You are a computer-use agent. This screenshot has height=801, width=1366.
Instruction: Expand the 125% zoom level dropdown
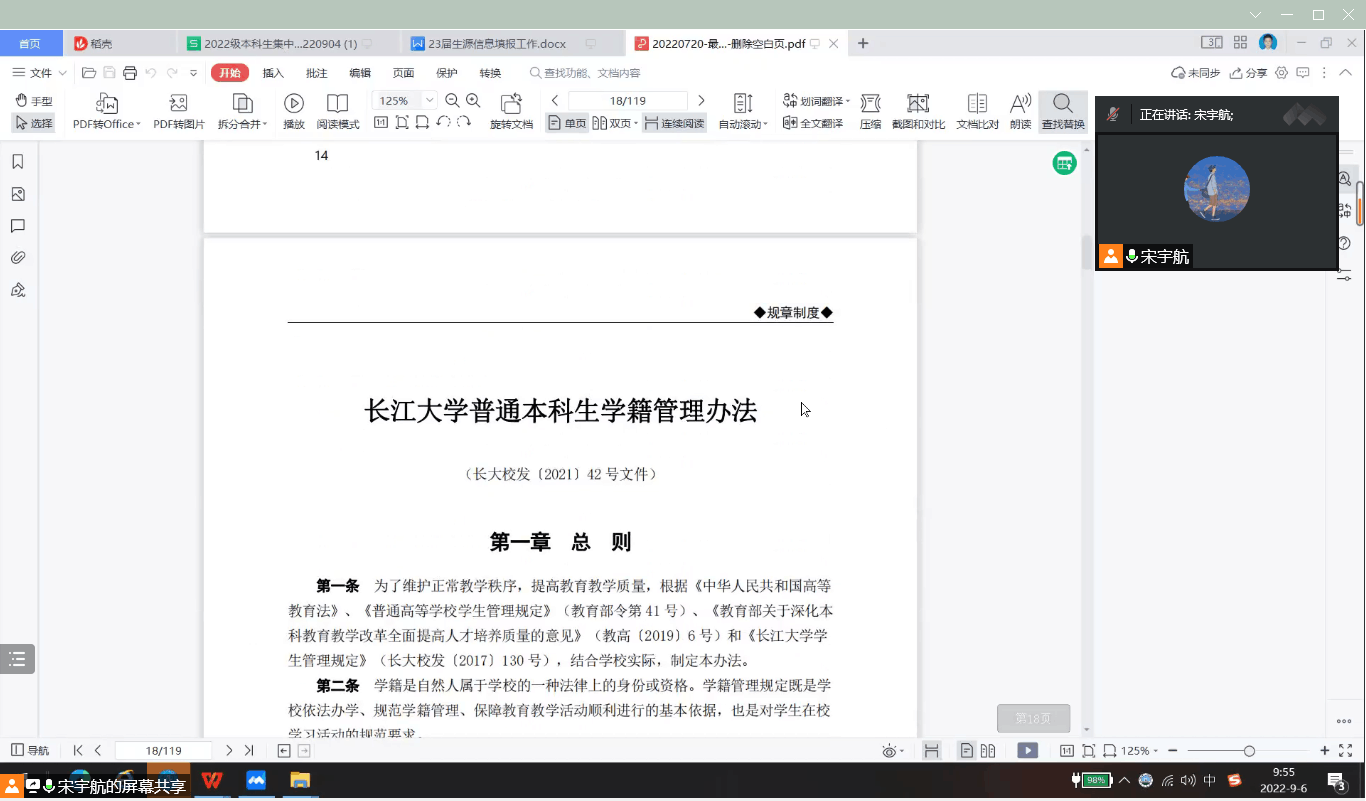tap(430, 100)
